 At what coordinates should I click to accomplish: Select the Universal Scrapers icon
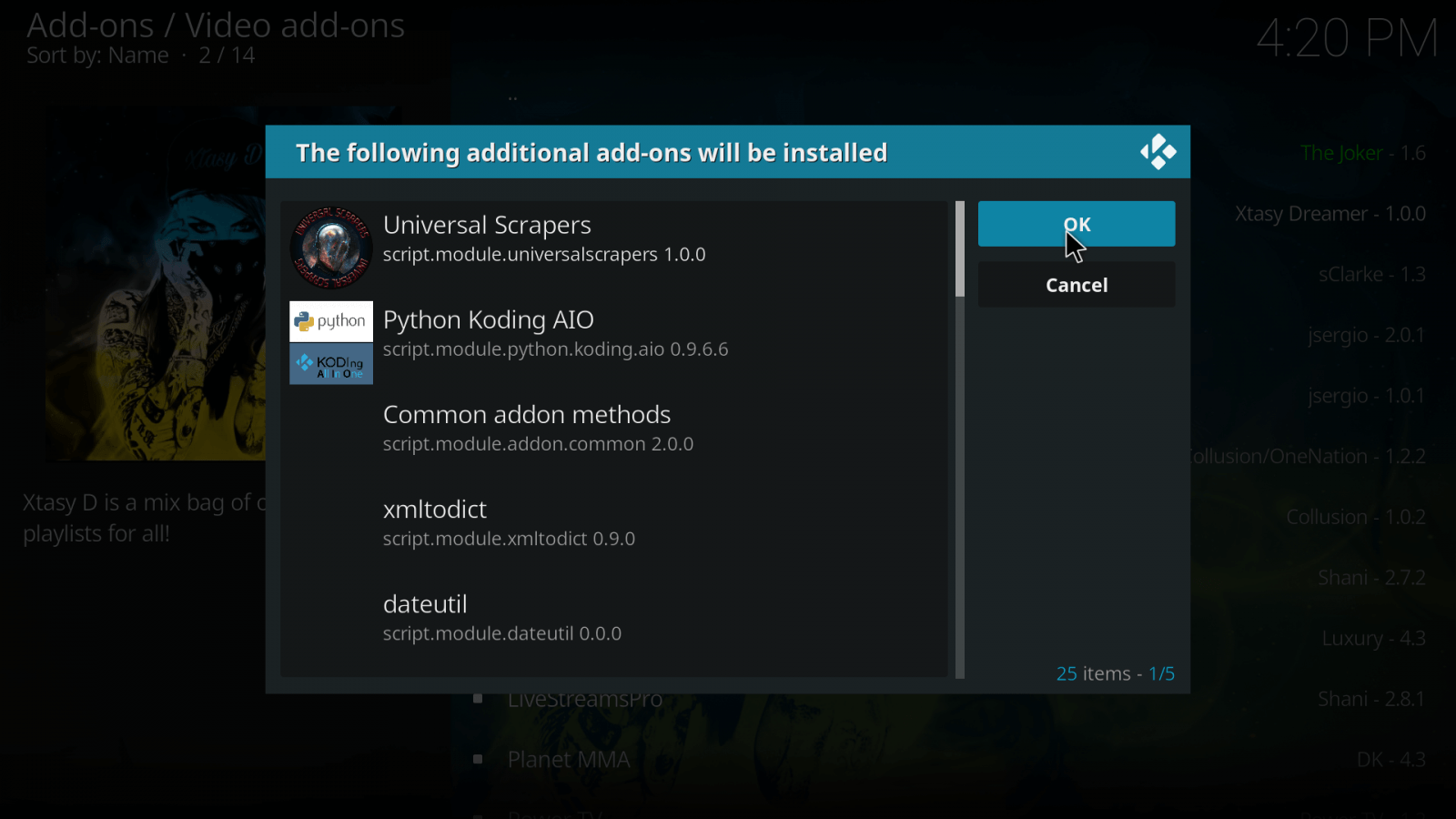click(331, 248)
